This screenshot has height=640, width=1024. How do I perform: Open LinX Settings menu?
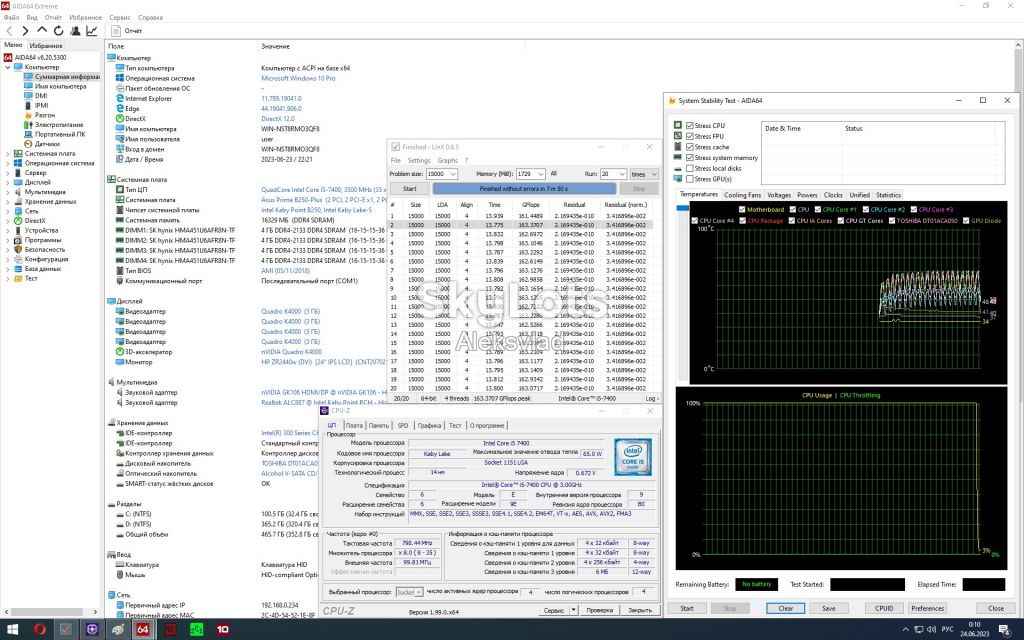click(x=419, y=160)
